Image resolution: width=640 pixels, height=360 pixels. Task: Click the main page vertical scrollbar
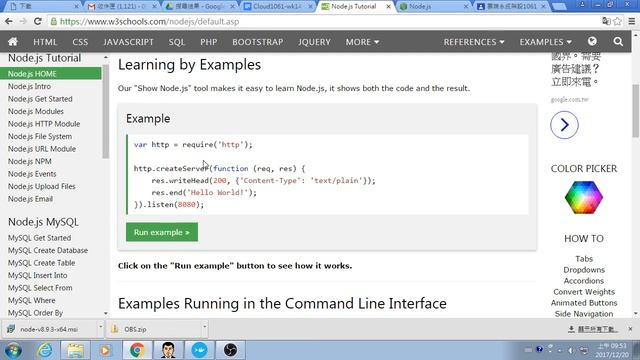coord(636,110)
